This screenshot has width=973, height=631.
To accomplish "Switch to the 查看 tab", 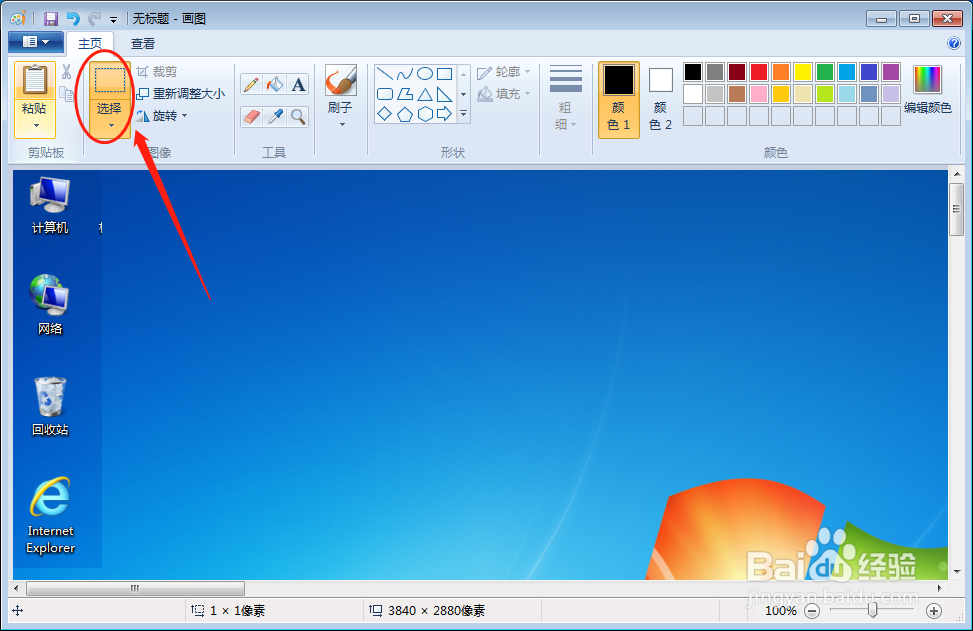I will pyautogui.click(x=143, y=43).
